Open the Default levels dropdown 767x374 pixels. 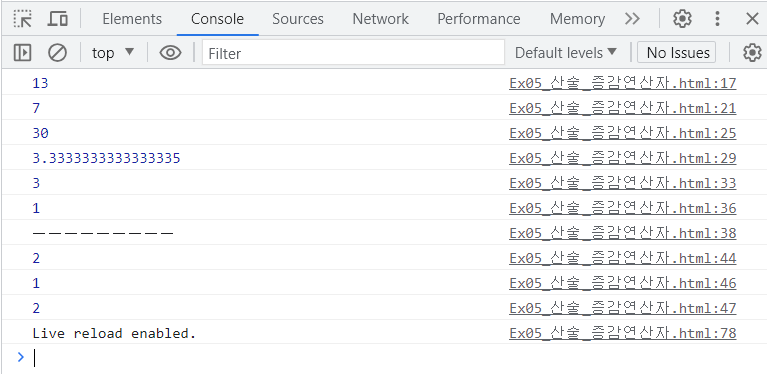566,52
